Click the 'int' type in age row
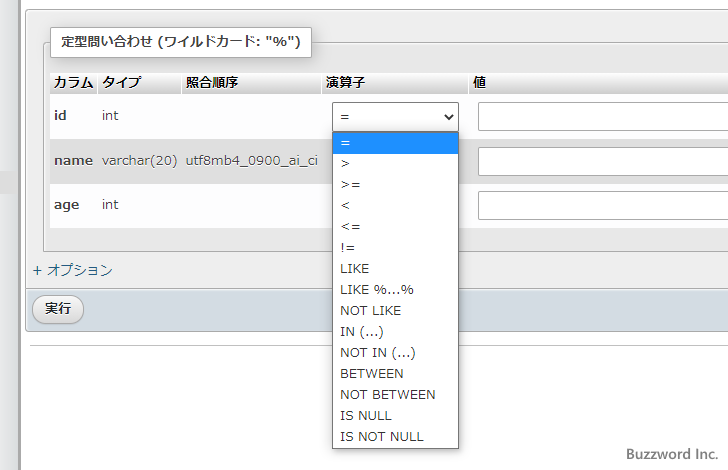Screen dimensions: 728x470 [x=110, y=204]
